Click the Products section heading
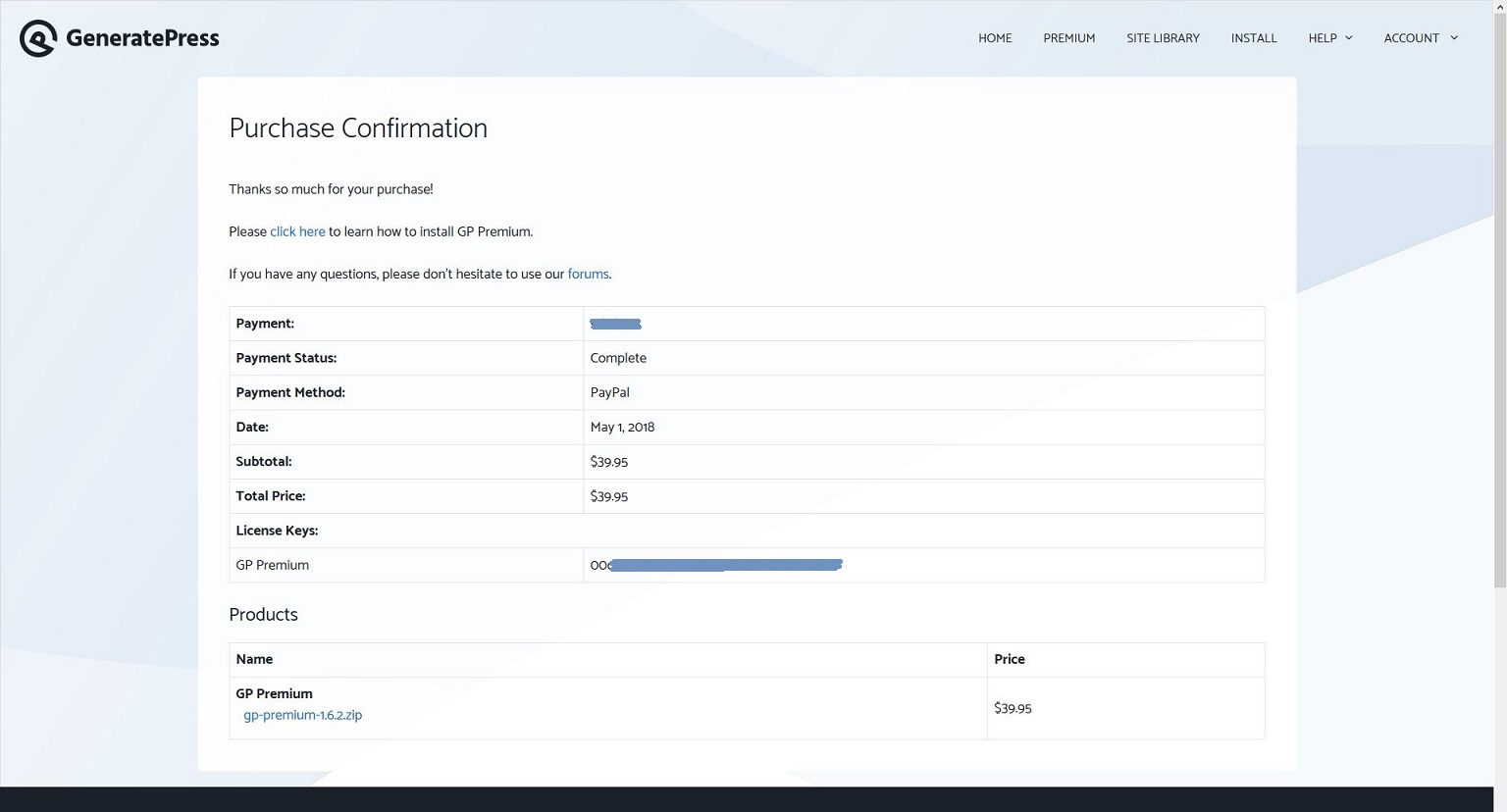1507x812 pixels. 263,615
